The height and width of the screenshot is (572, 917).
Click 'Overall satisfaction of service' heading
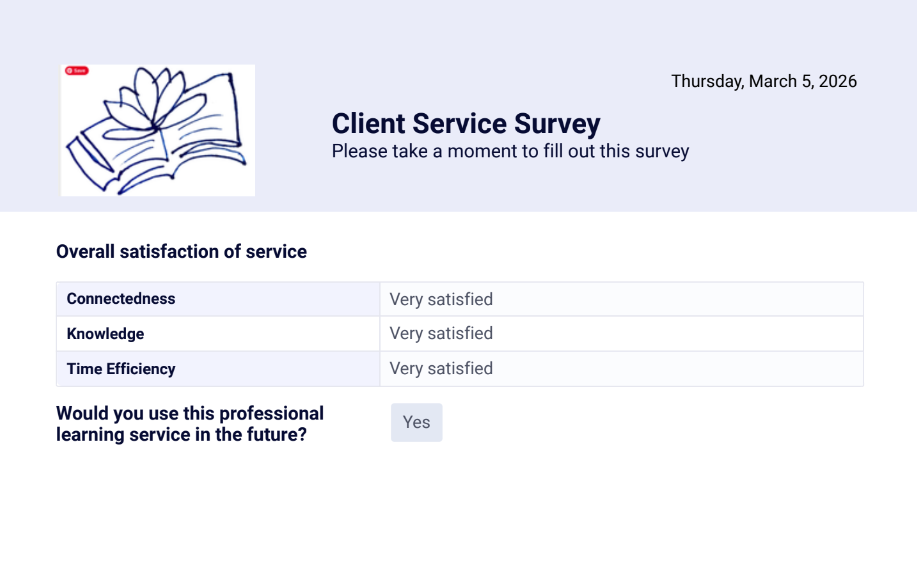(181, 251)
